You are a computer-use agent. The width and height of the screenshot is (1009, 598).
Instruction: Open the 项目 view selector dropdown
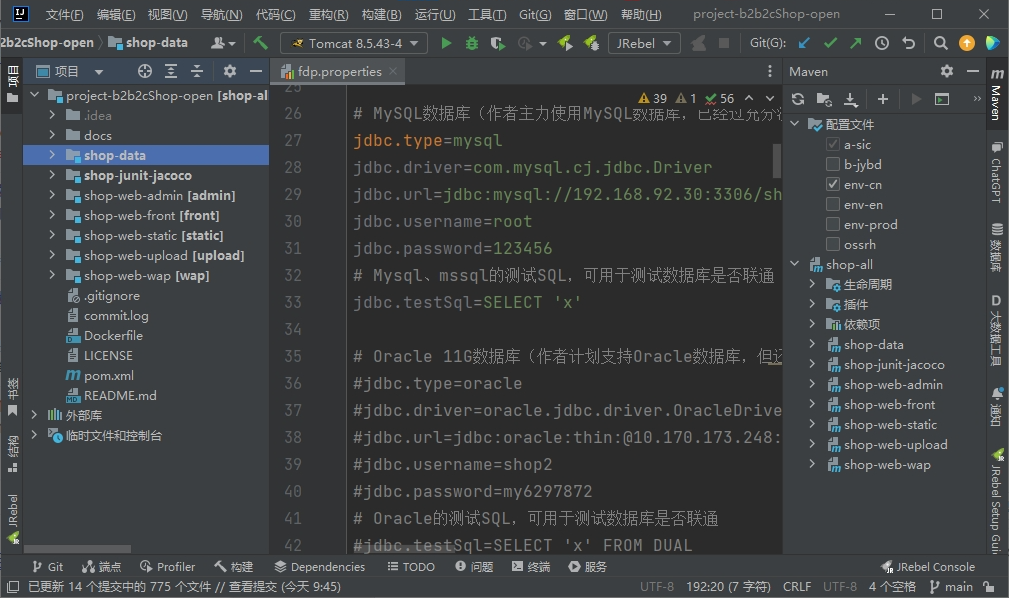(98, 71)
